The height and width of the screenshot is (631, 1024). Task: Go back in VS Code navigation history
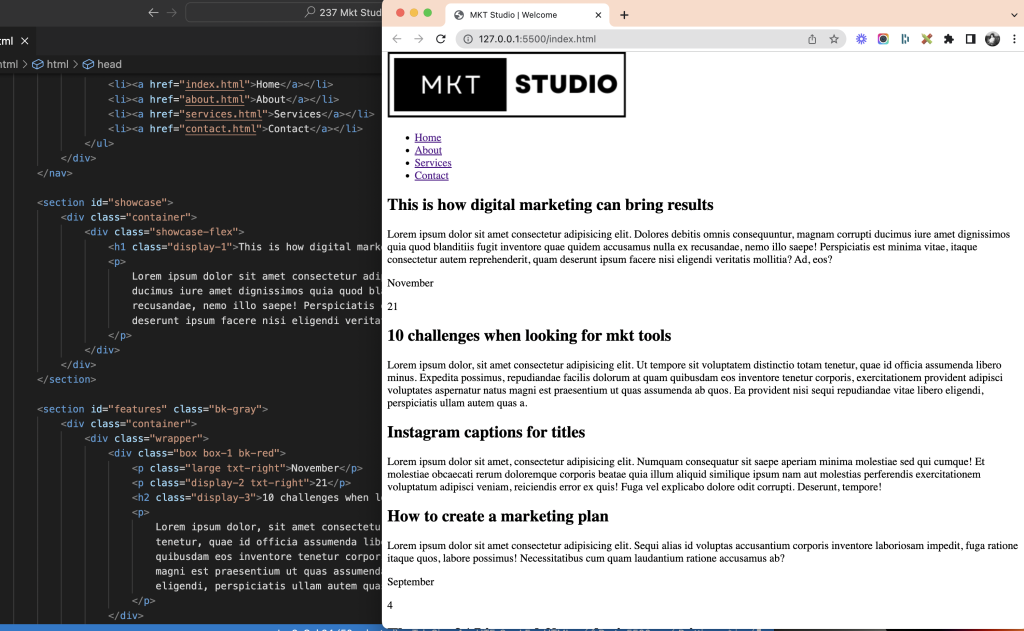point(153,12)
